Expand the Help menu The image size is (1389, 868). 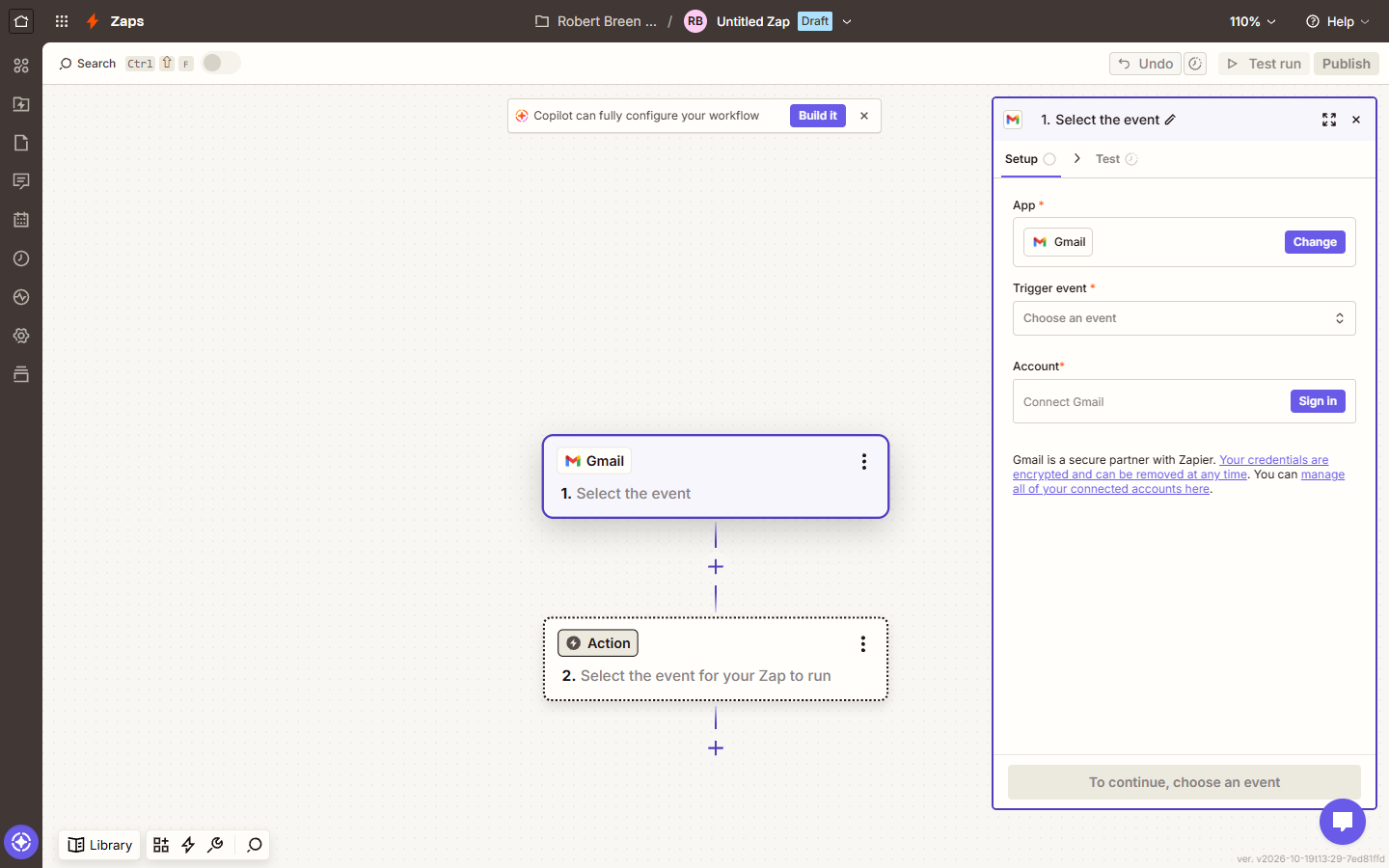pyautogui.click(x=1338, y=21)
